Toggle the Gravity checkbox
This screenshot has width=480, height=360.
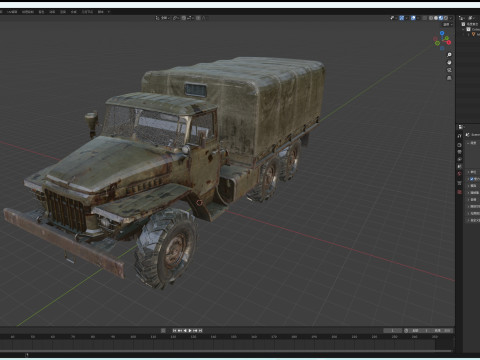pyautogui.click(x=472, y=179)
